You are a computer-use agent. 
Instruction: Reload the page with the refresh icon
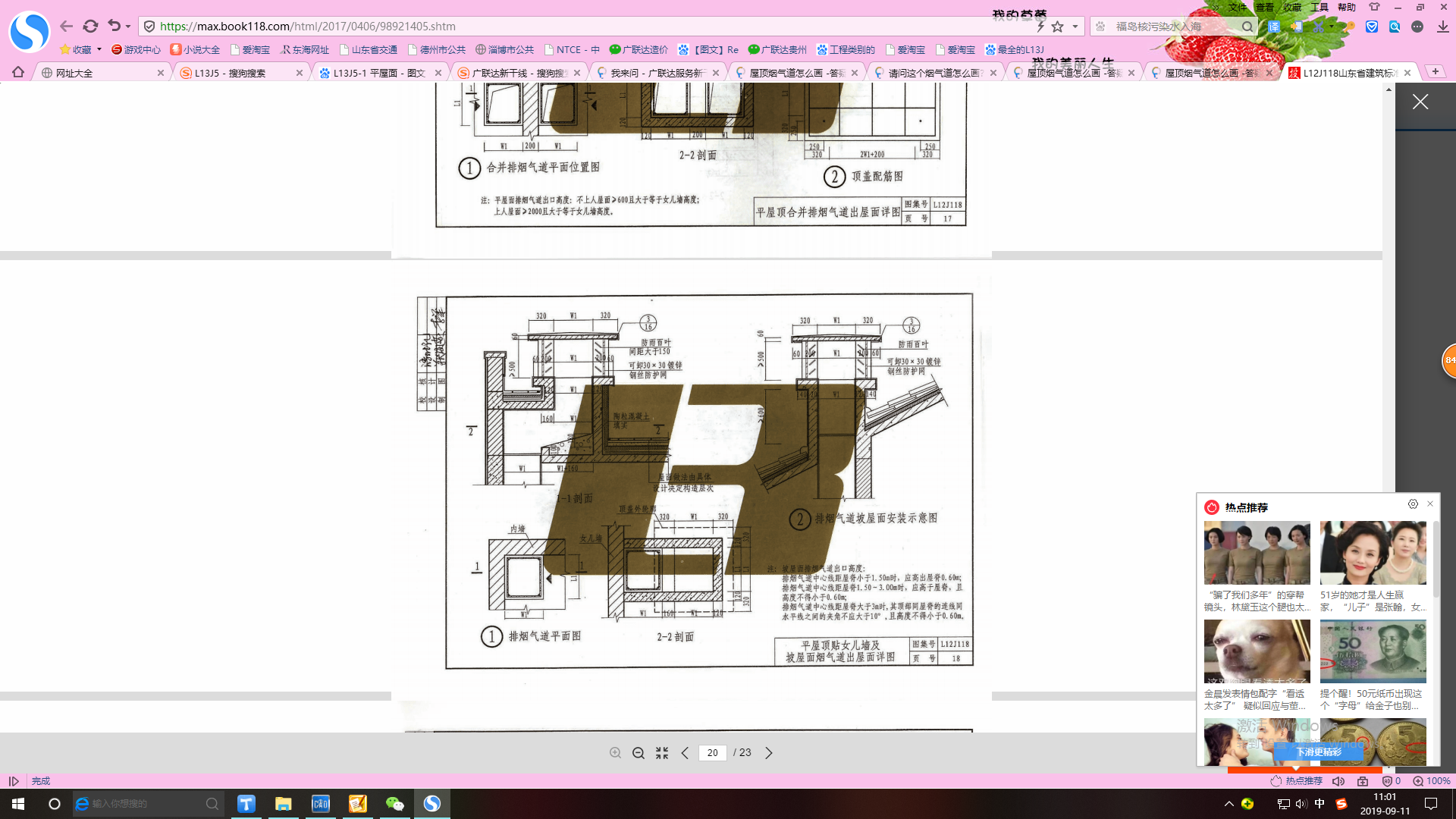click(90, 27)
